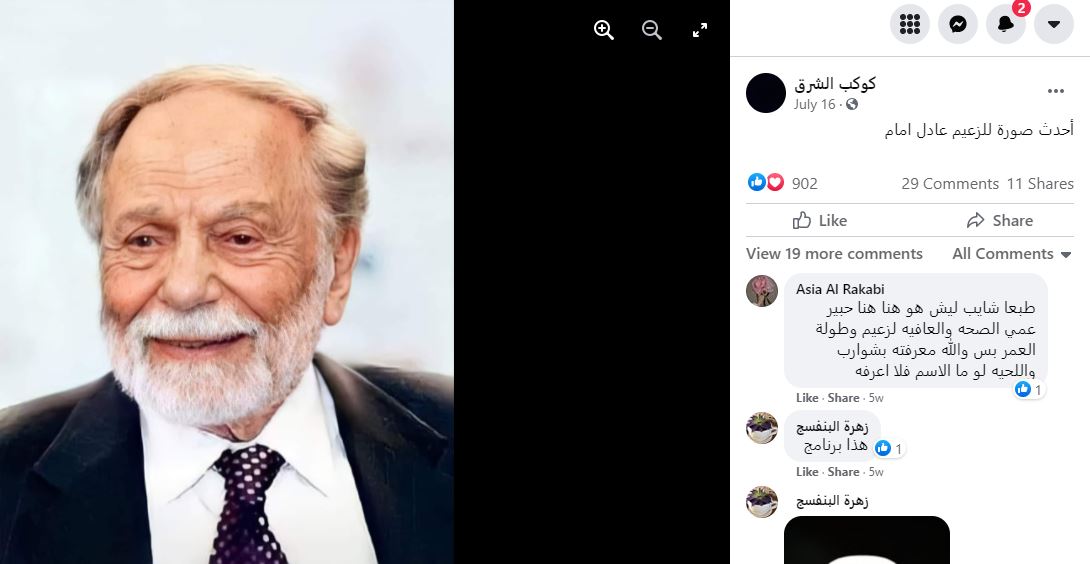Screen dimensions: 1090x564
Task: Share Asia Al Rakabi's comment
Action: (843, 398)
